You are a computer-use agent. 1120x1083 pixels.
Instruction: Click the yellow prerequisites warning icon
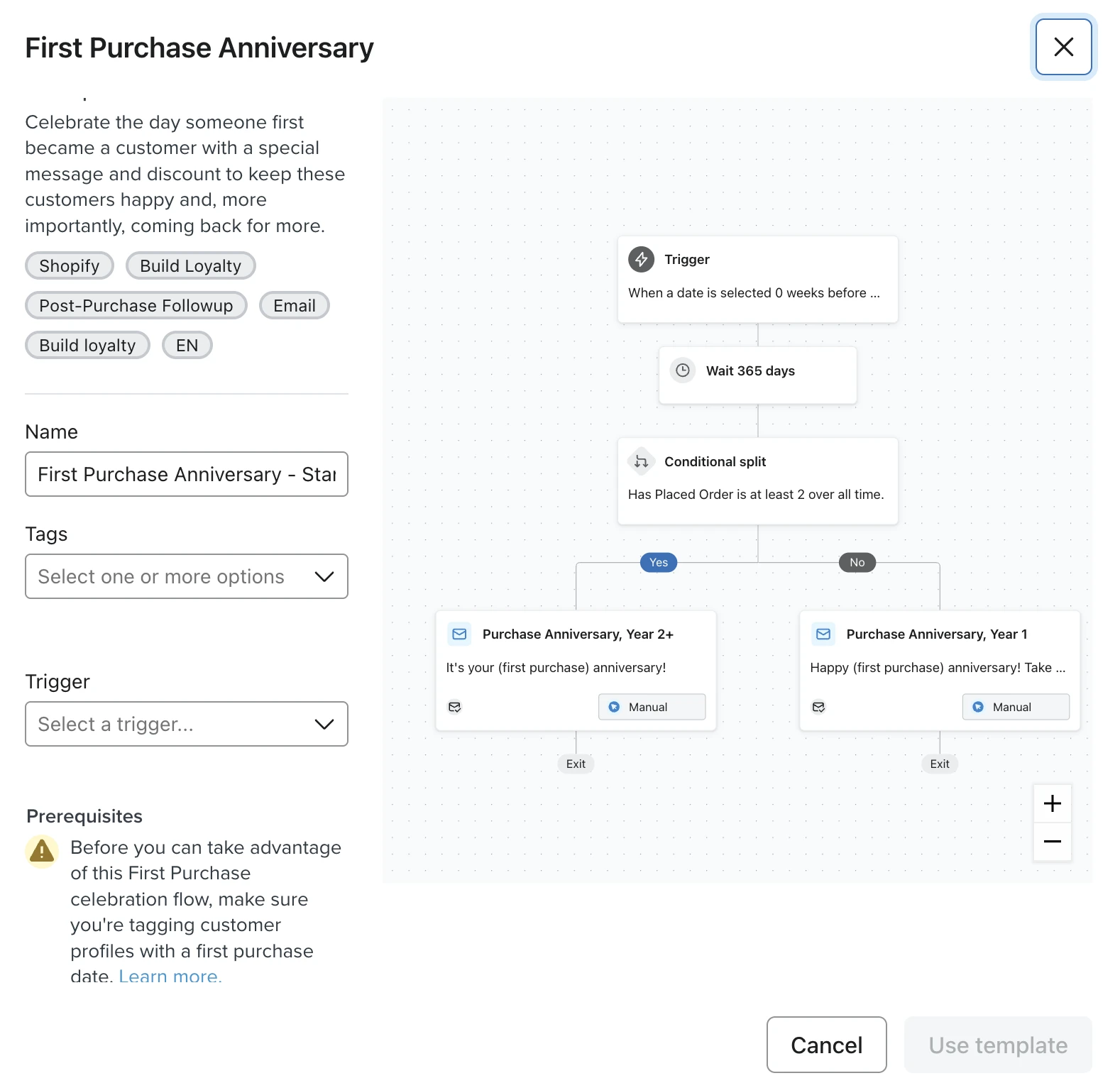(x=42, y=850)
